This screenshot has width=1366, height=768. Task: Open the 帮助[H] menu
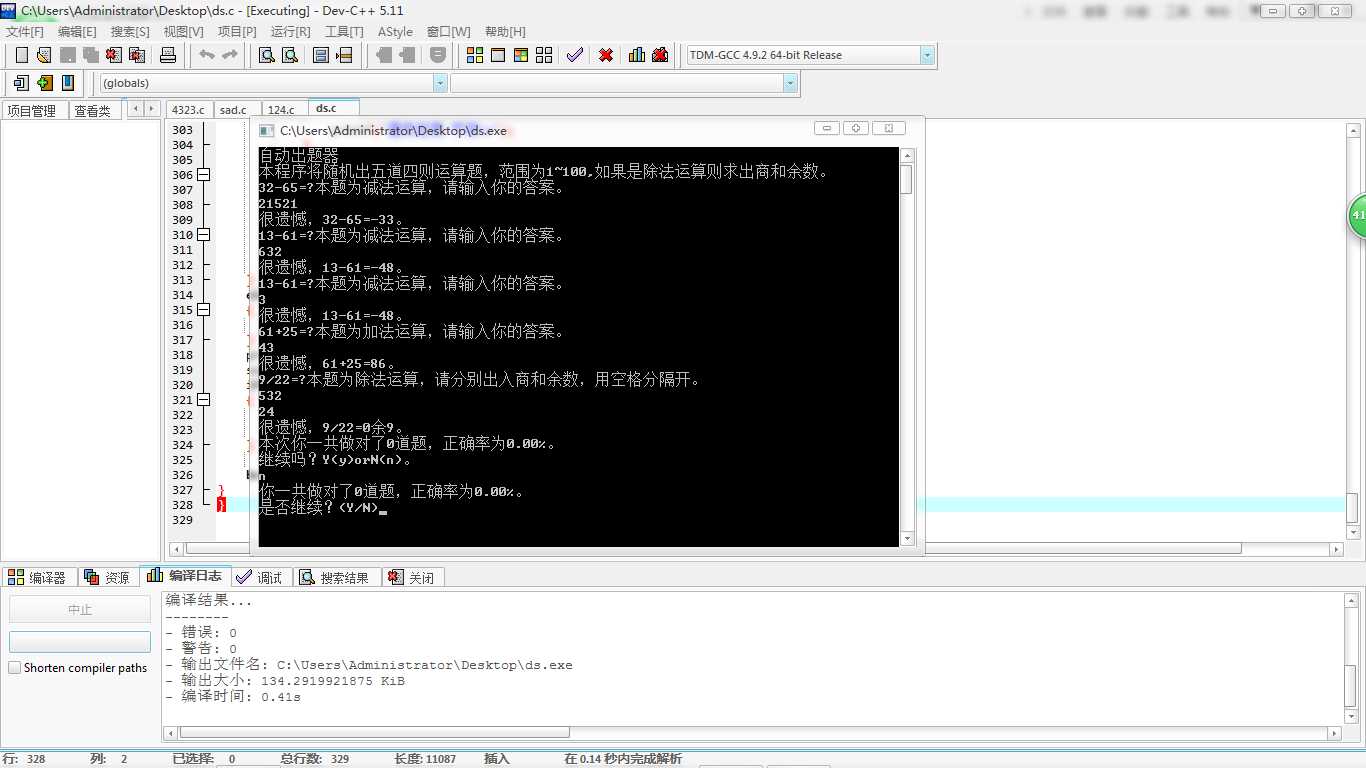pos(504,32)
